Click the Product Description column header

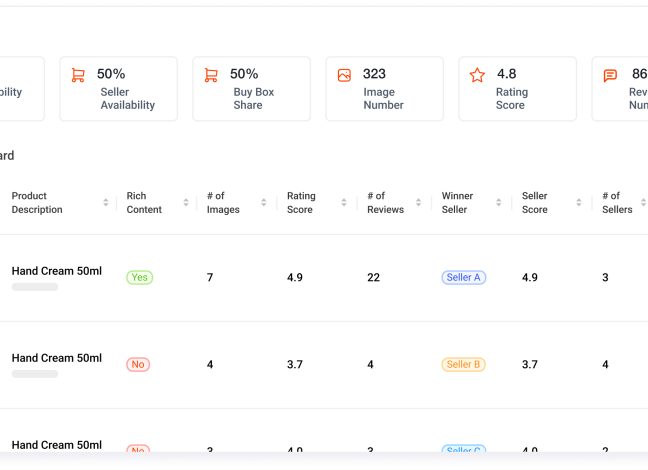click(37, 203)
